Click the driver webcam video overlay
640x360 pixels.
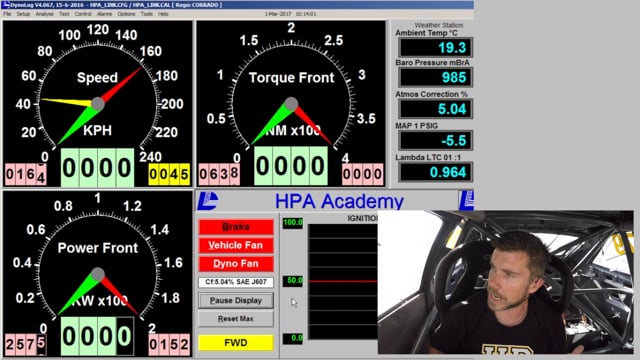click(505, 282)
